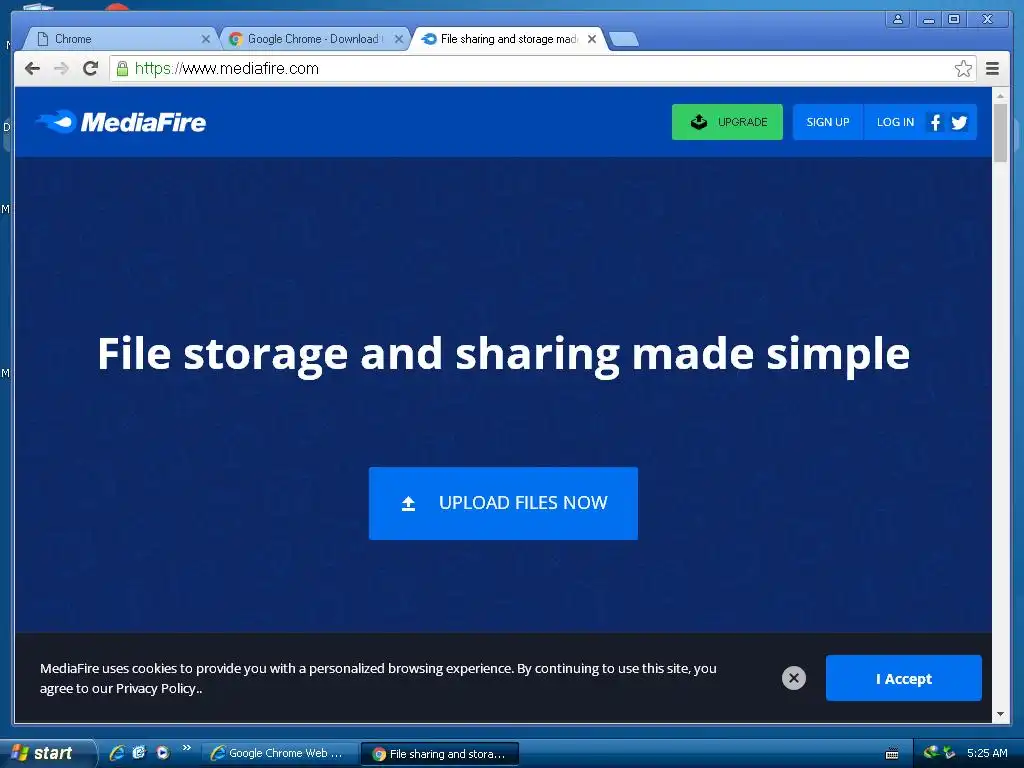Image resolution: width=1024 pixels, height=768 pixels.
Task: Click the green padlock in address bar
Action: (x=122, y=69)
